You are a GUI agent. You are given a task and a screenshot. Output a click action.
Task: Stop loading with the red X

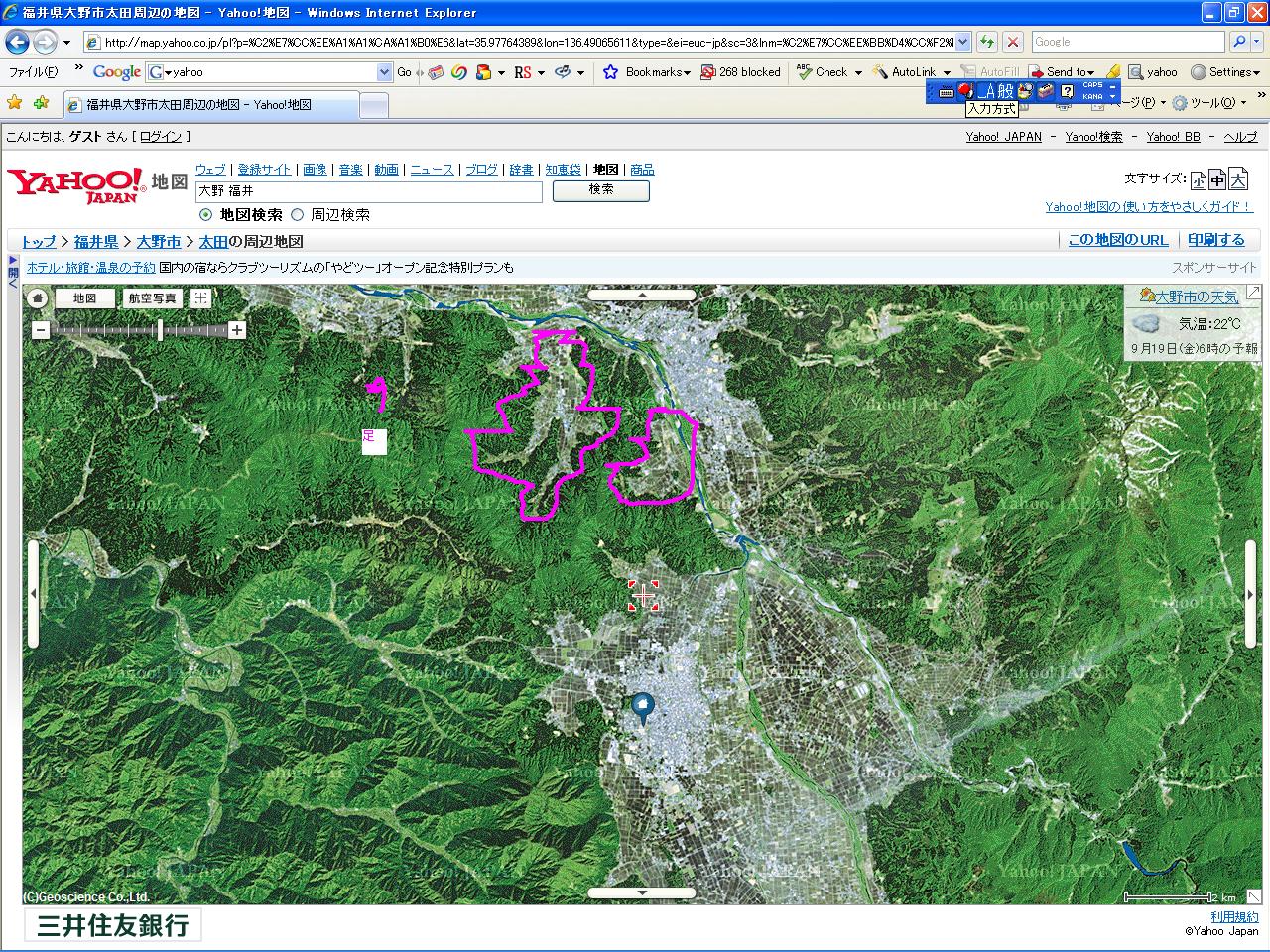tap(1012, 42)
